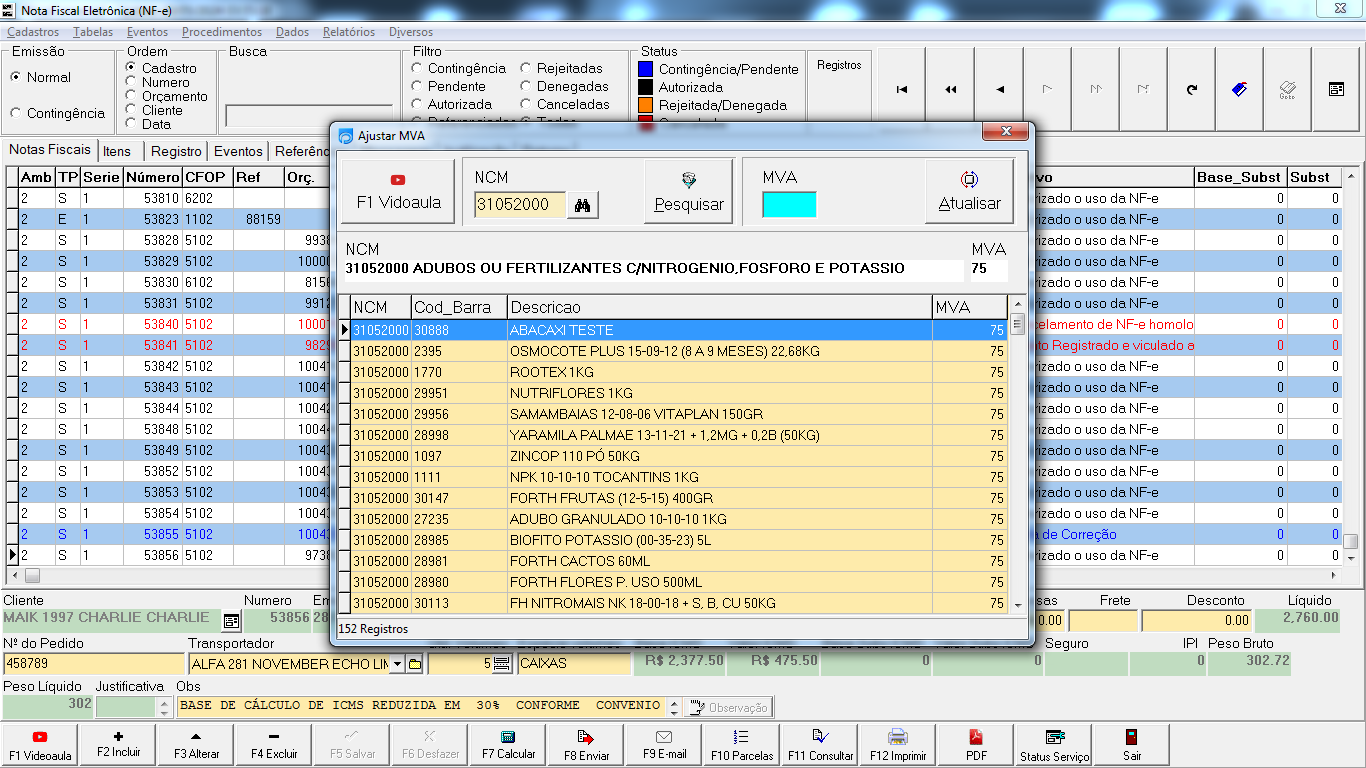Viewport: 1366px width, 768px height.
Task: Select Numero order radio button
Action: pos(131,82)
